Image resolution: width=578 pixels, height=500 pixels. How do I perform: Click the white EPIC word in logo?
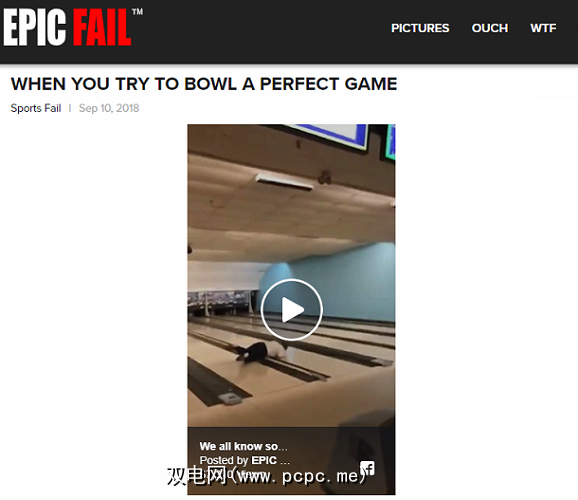pyautogui.click(x=35, y=28)
